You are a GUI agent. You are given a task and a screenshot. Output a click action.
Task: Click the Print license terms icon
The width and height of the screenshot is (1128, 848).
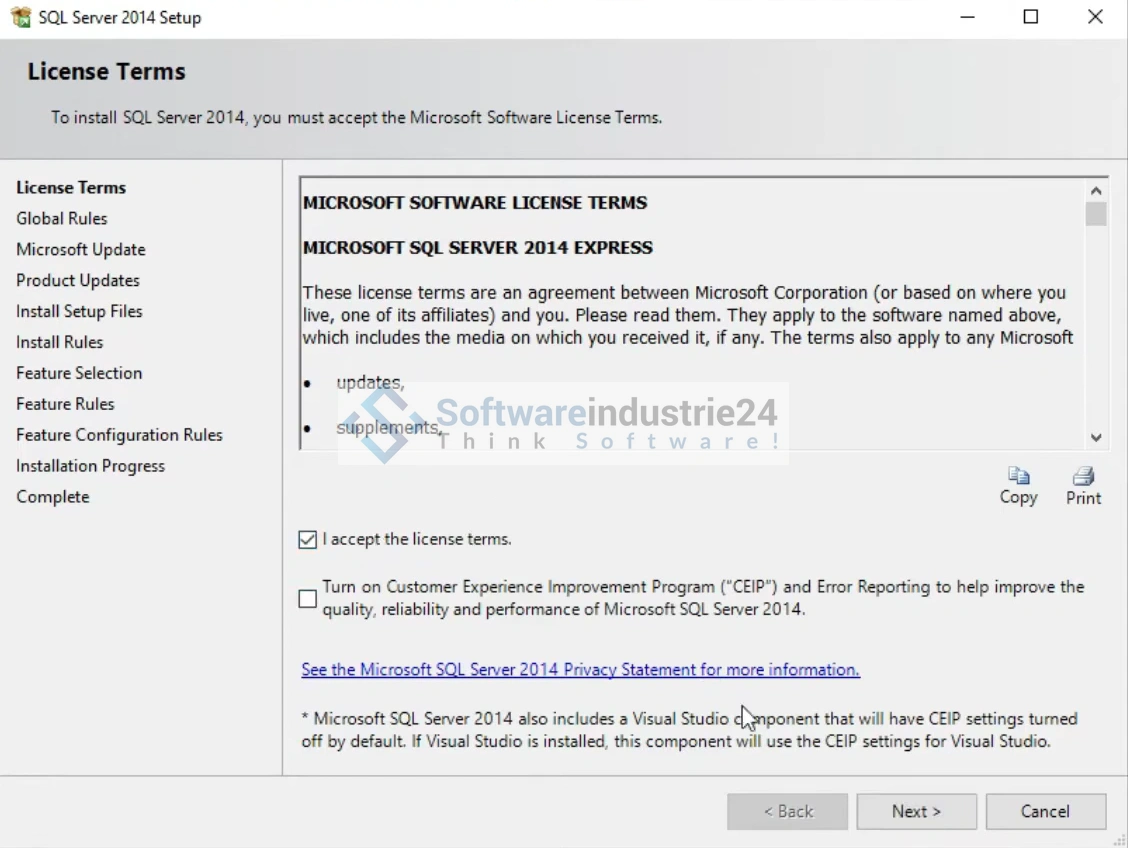click(1083, 476)
